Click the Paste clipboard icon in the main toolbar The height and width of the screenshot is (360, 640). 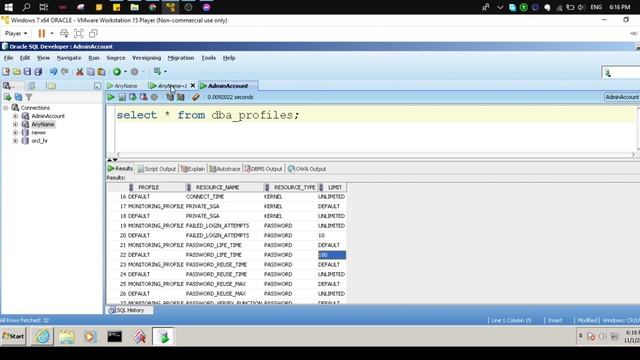[101, 72]
